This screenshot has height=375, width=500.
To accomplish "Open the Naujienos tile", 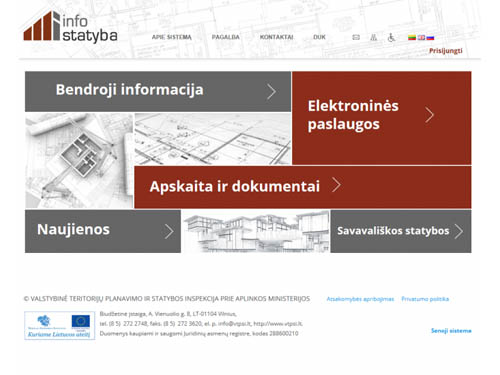I will [x=103, y=231].
